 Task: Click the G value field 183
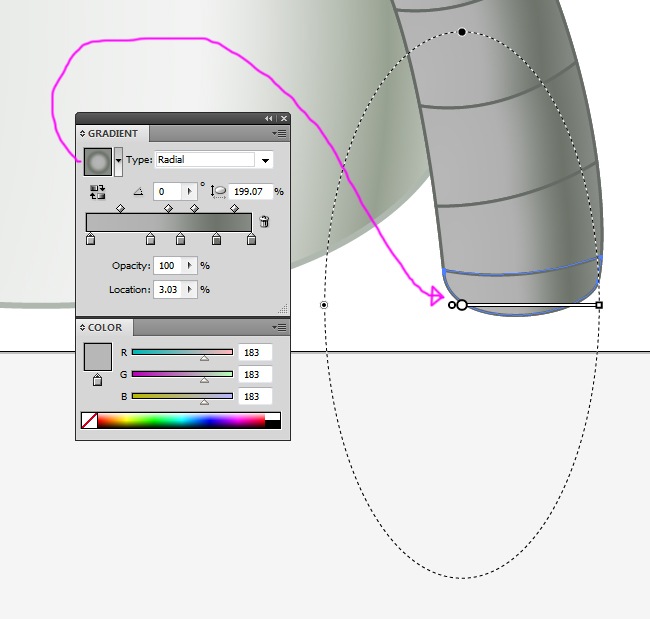pyautogui.click(x=255, y=374)
